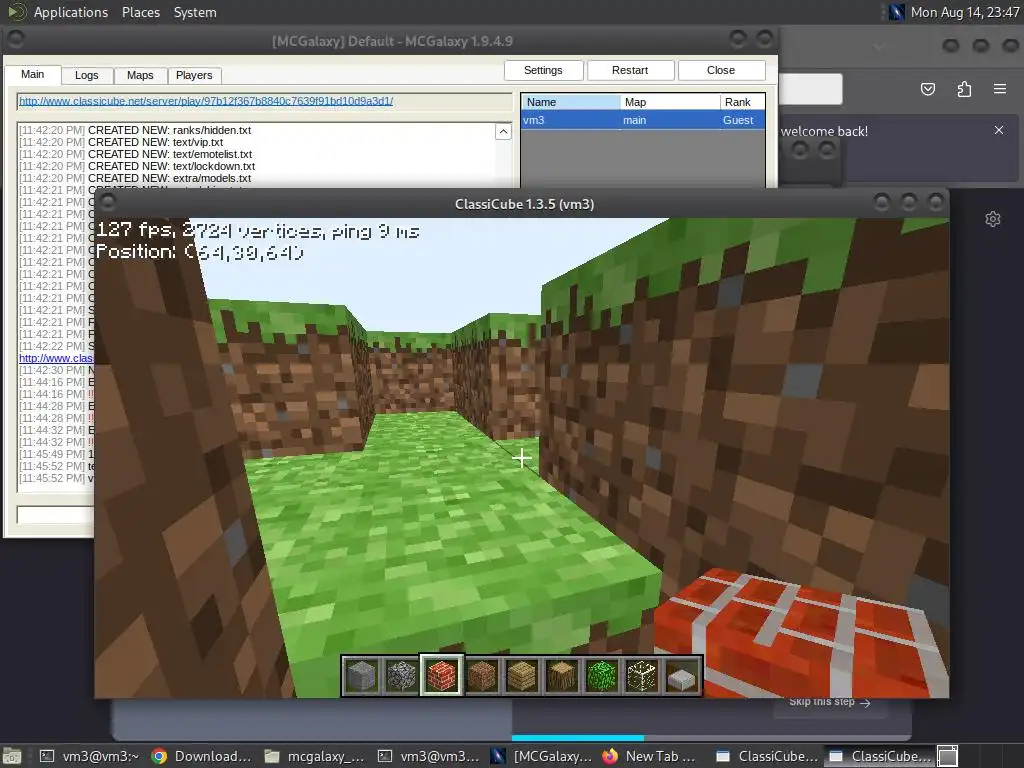1024x768 pixels.
Task: Select the red brick block in hotbar
Action: click(441, 676)
